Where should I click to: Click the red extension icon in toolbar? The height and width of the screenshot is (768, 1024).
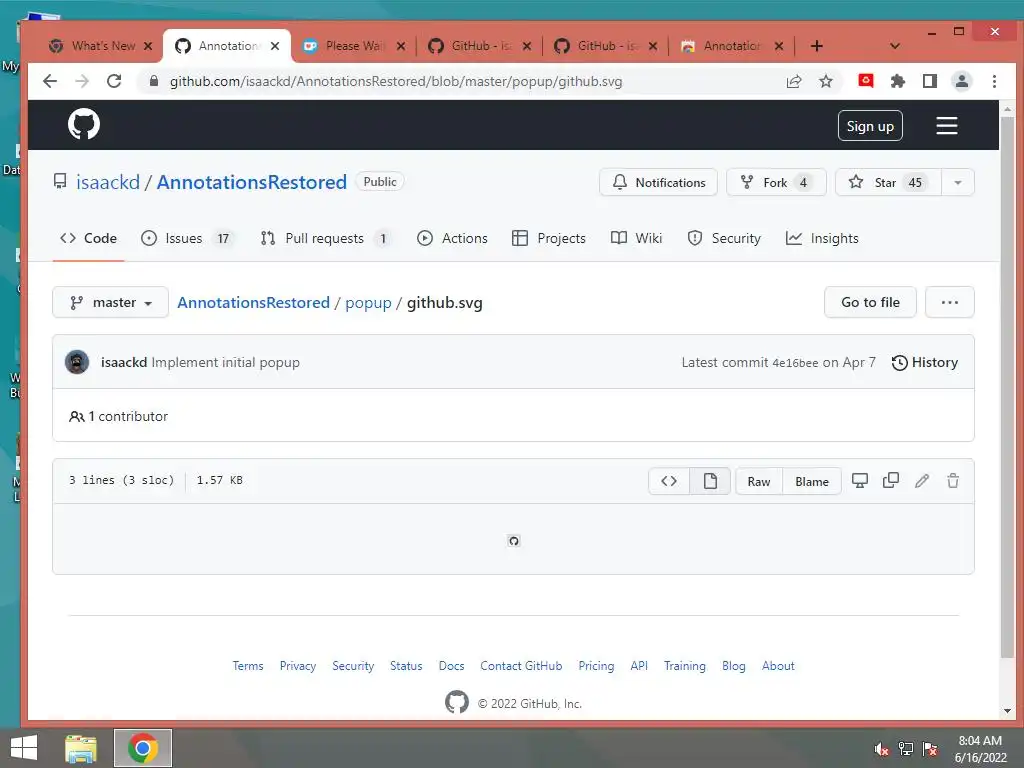click(865, 80)
